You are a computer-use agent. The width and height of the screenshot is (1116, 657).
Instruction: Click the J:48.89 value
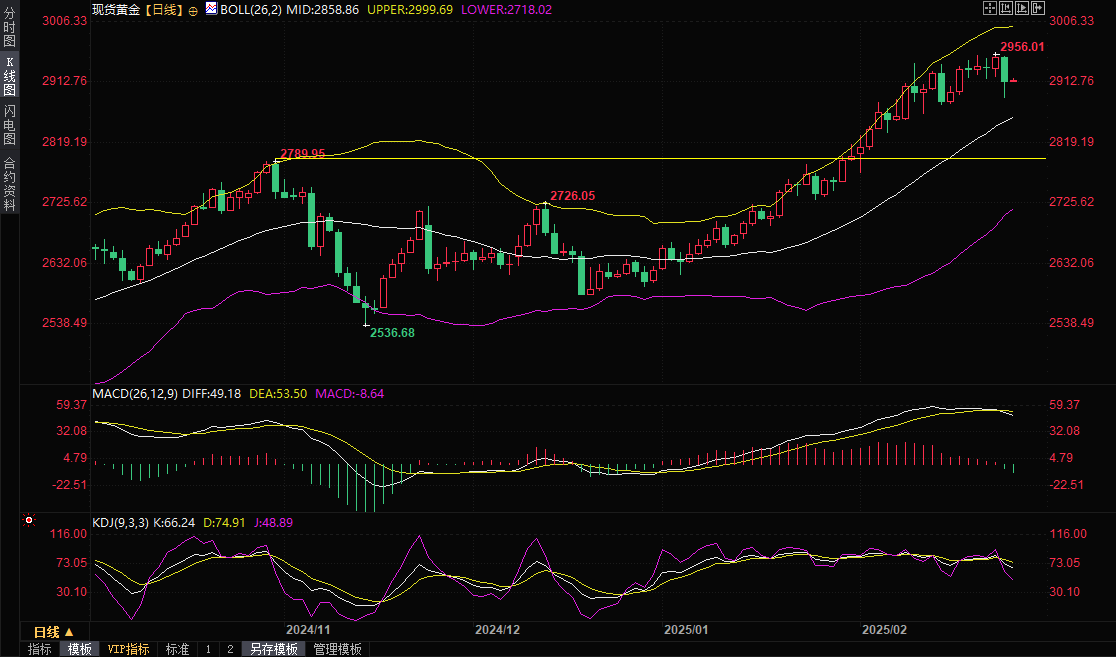(x=273, y=522)
